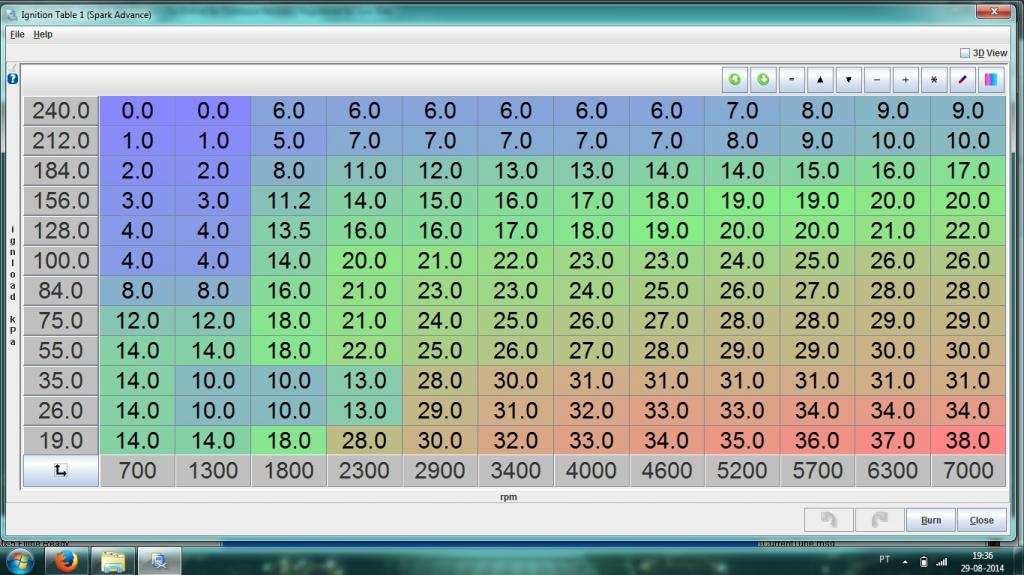Select the 13.5 cell
Viewport: 1024px width, 575px height.
point(289,231)
